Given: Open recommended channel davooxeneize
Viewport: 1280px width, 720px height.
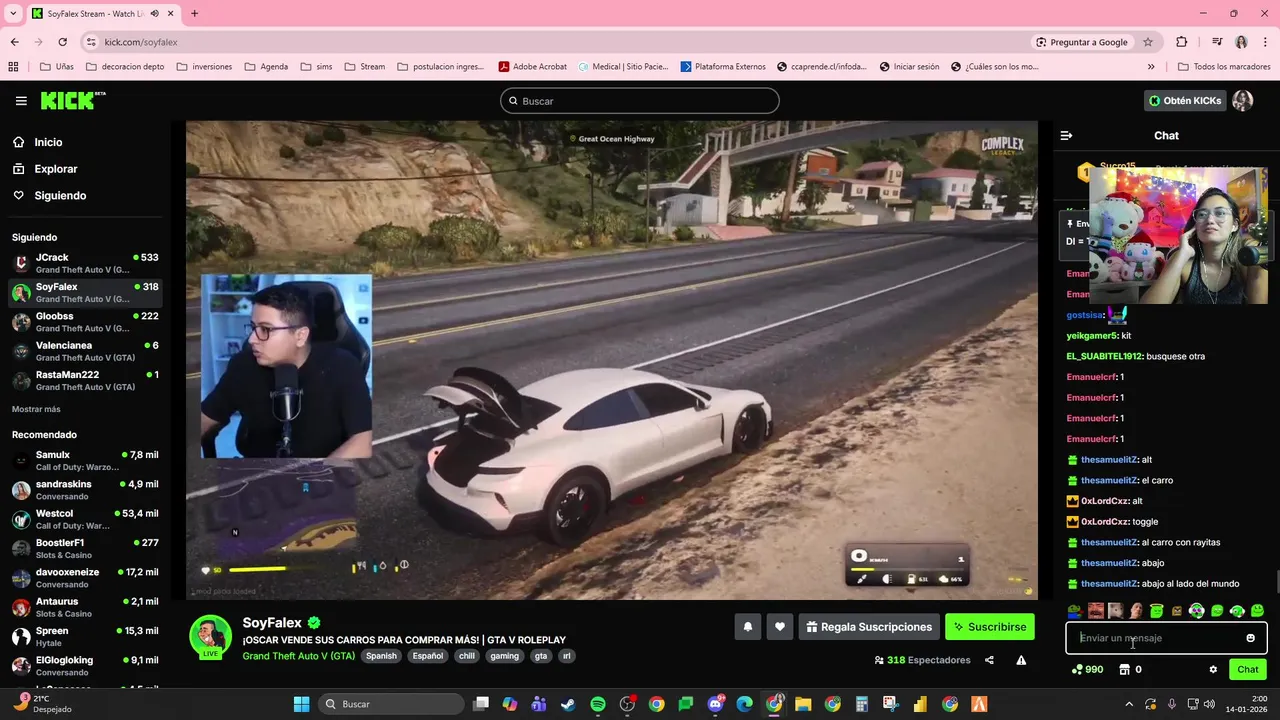Looking at the screenshot, I should coord(85,578).
